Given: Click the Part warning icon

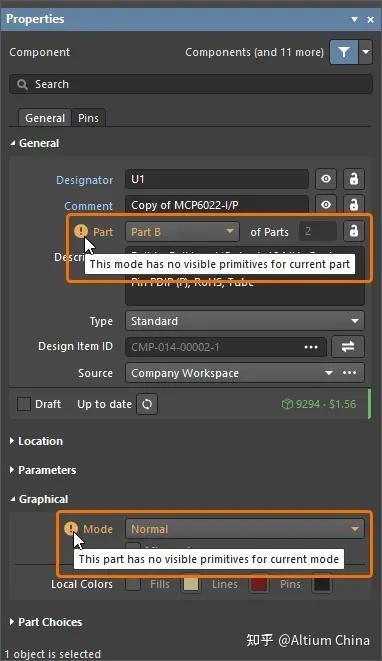Looking at the screenshot, I should pos(81,231).
